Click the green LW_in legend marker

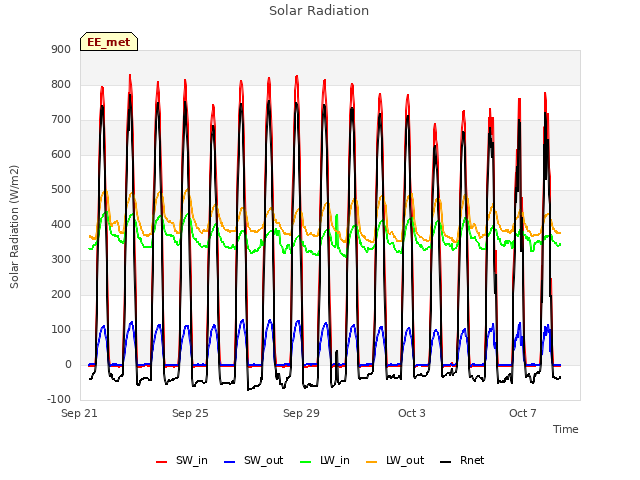(306, 462)
